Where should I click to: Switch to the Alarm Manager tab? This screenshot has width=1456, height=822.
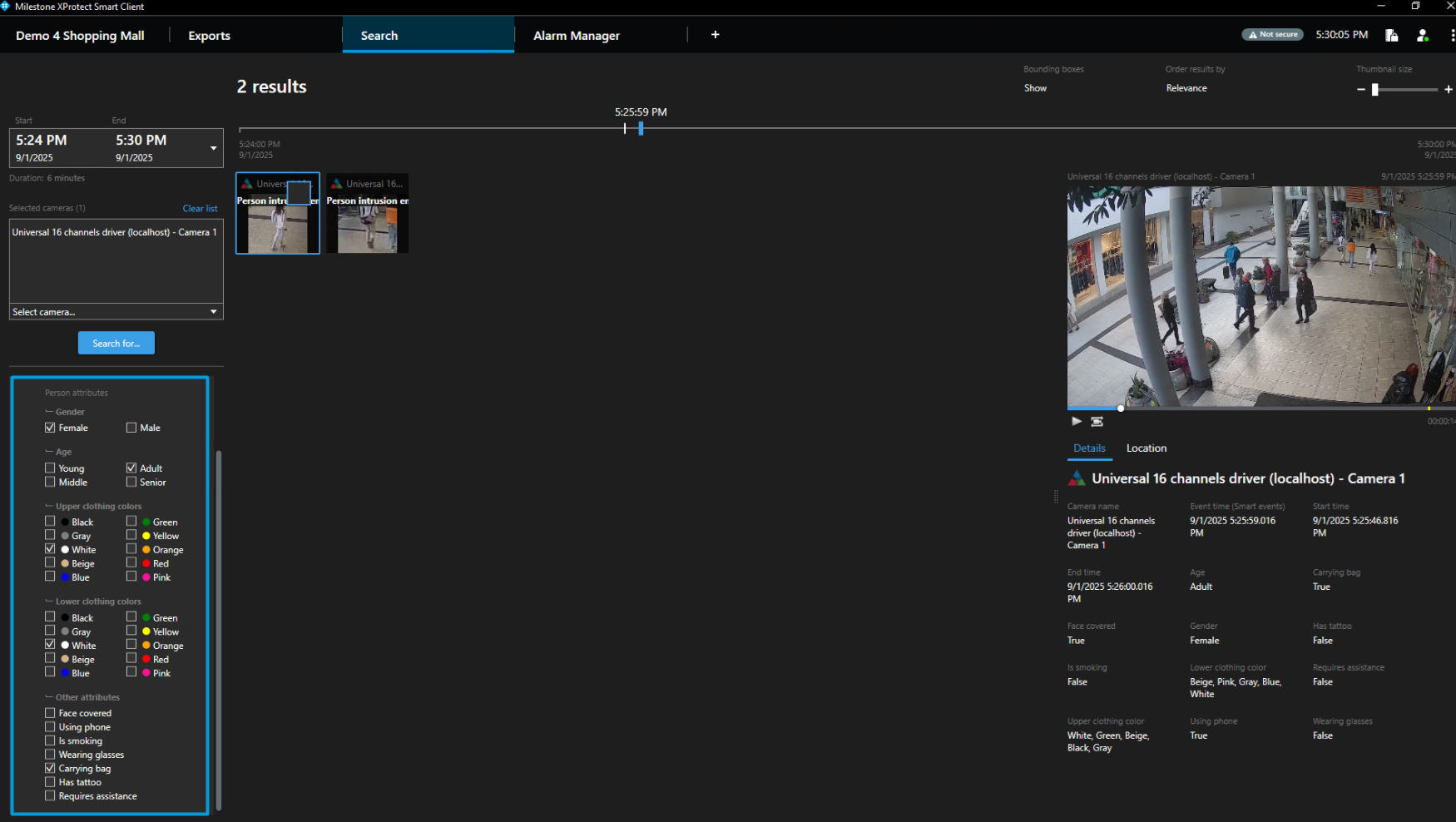[x=576, y=36]
